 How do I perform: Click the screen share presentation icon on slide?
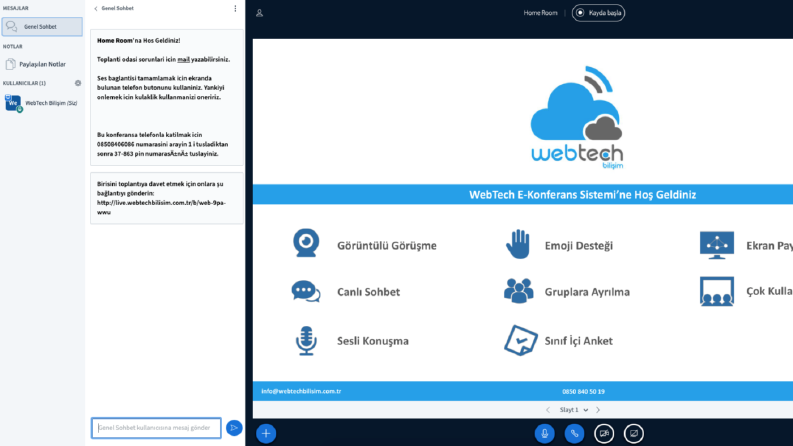tap(717, 245)
